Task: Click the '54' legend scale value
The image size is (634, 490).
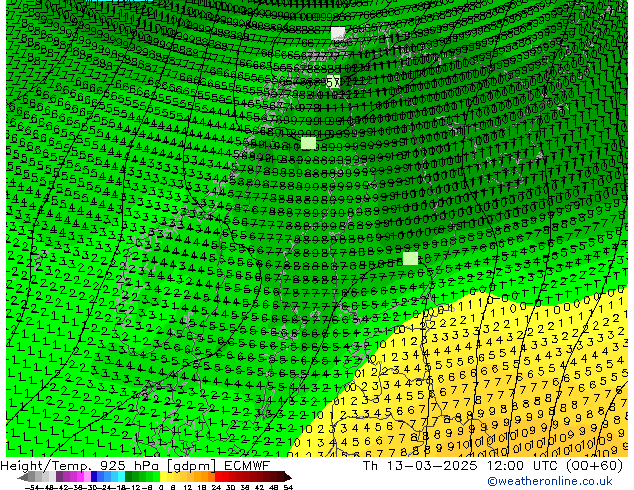Action: tap(288, 487)
